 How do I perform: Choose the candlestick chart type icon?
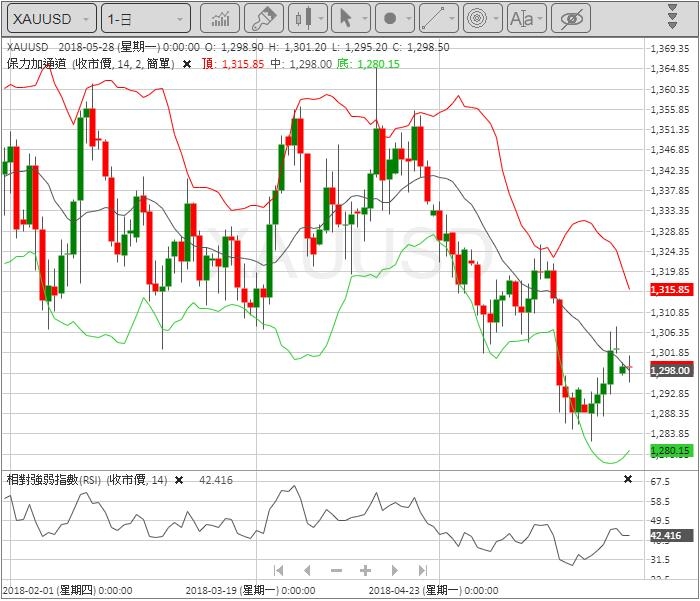click(302, 19)
